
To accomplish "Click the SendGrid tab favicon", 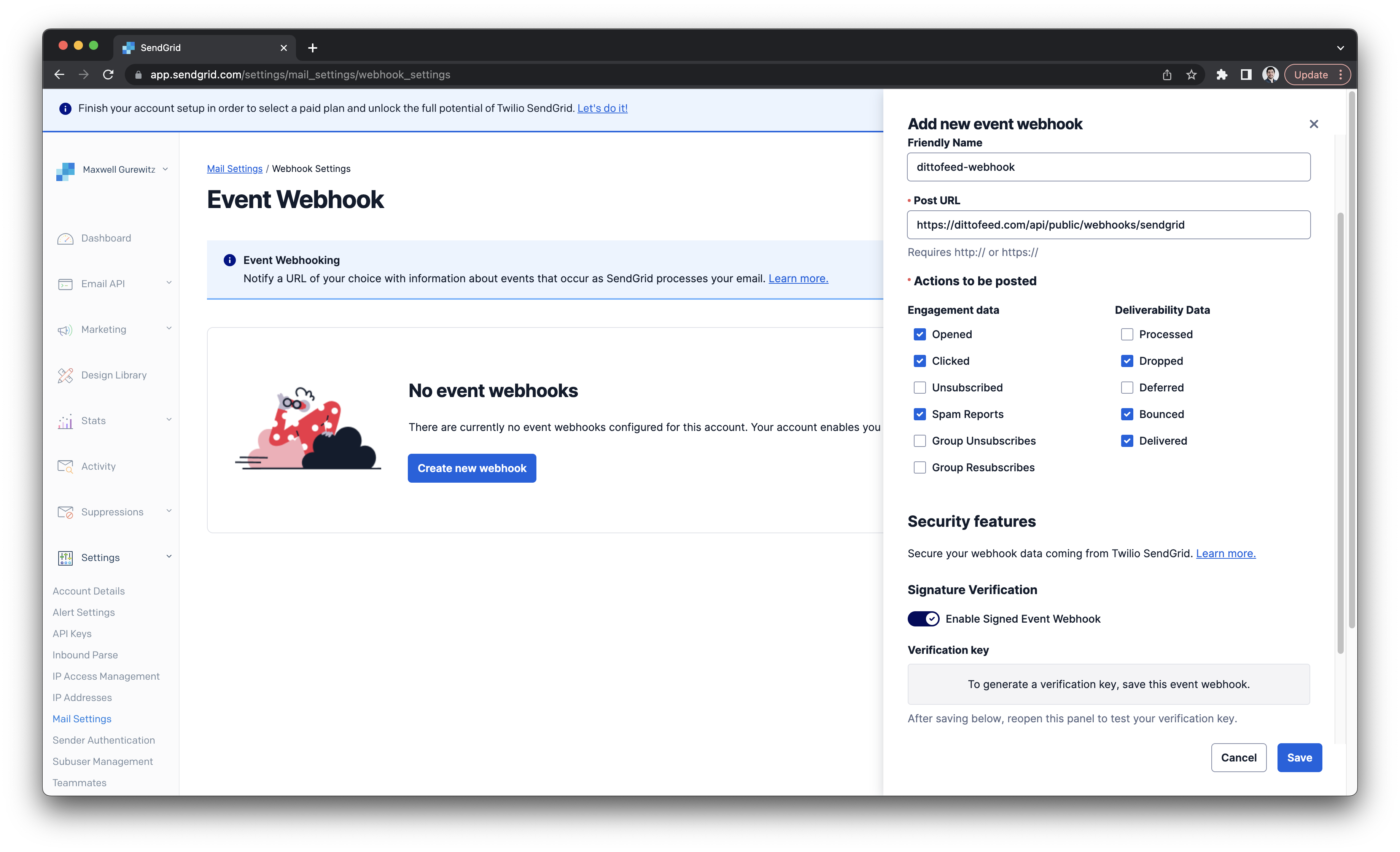I will tap(129, 48).
